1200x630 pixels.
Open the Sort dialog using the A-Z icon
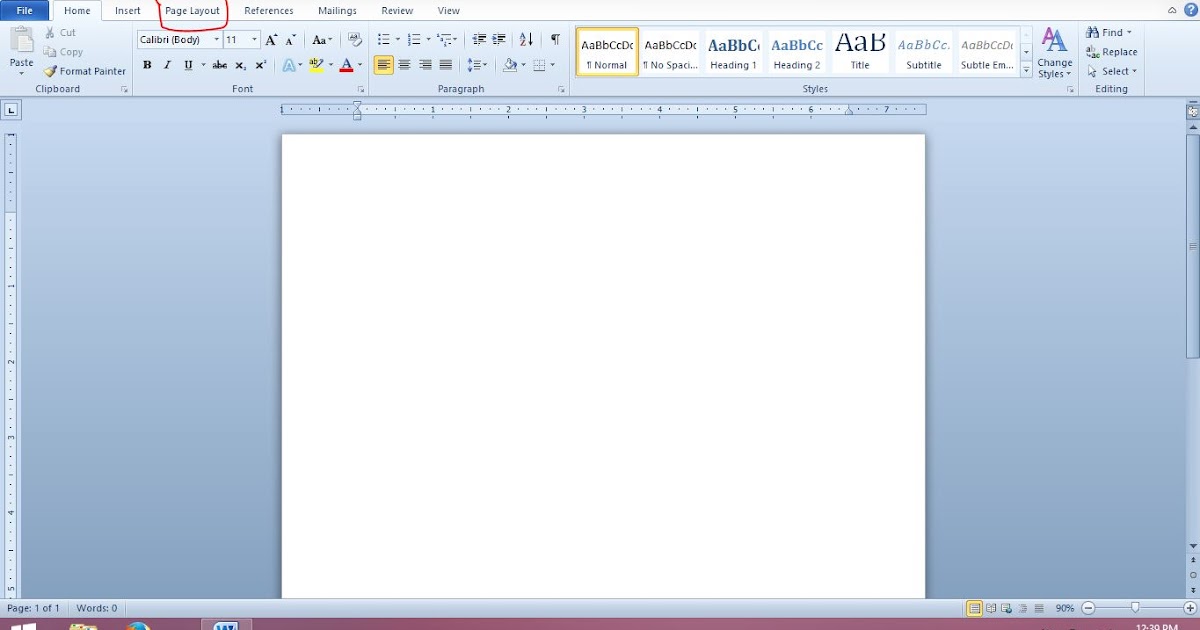[527, 37]
